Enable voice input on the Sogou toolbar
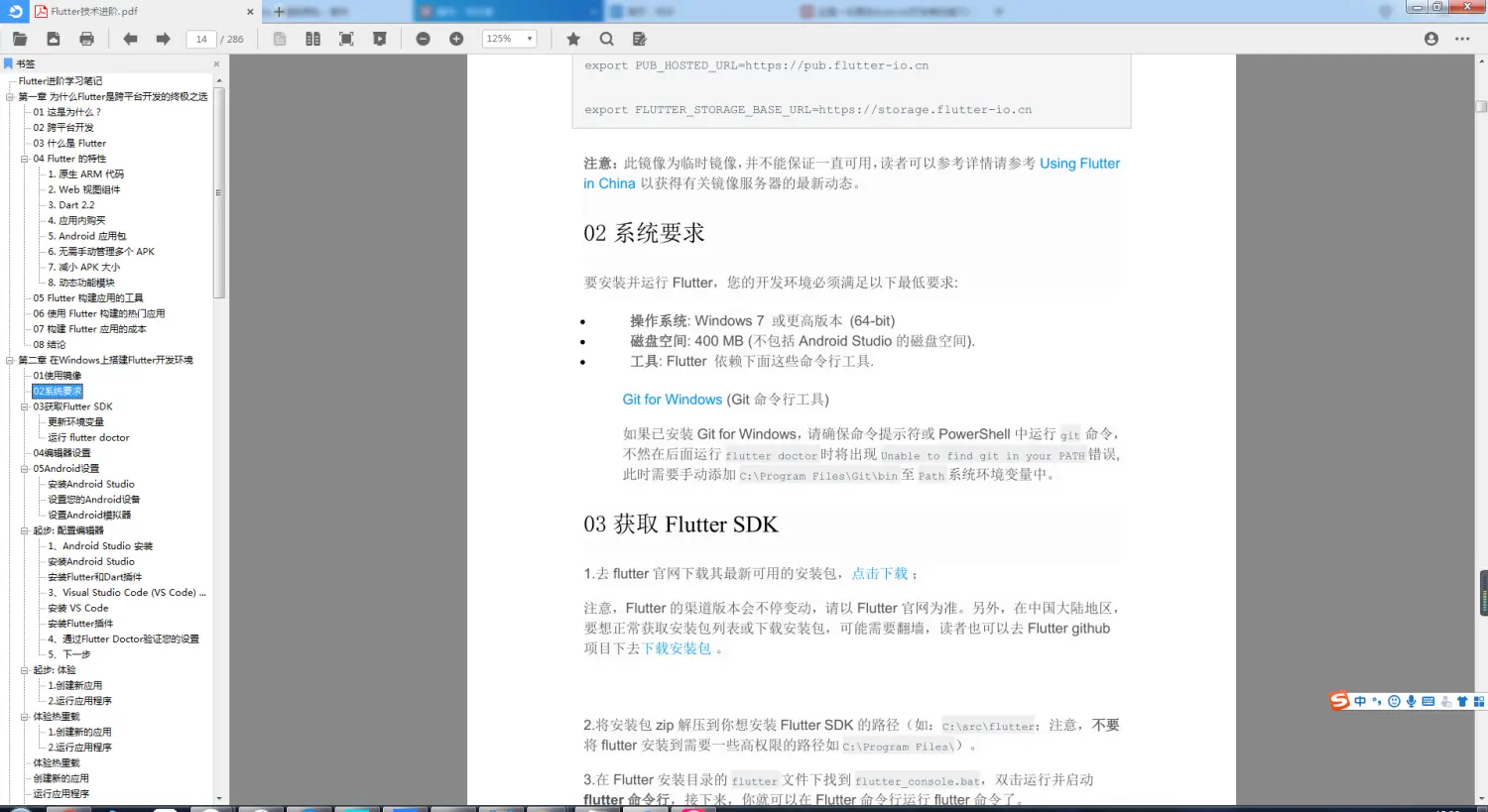This screenshot has height=812, width=1488. [x=1411, y=701]
